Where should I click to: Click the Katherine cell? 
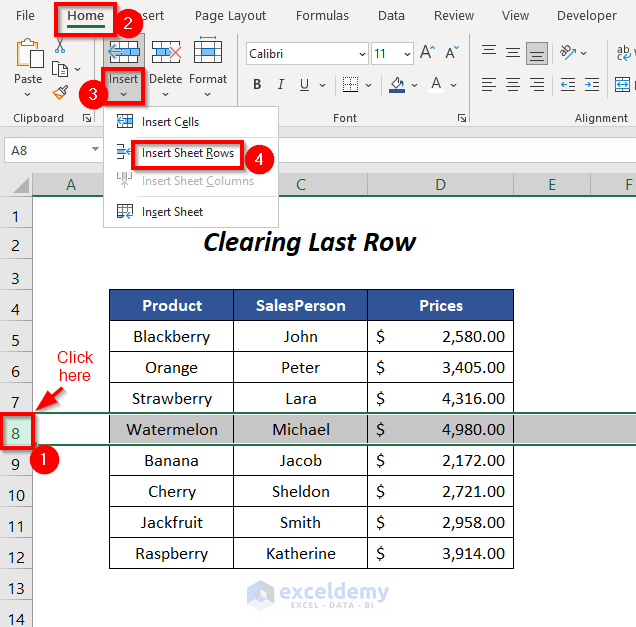coord(301,553)
